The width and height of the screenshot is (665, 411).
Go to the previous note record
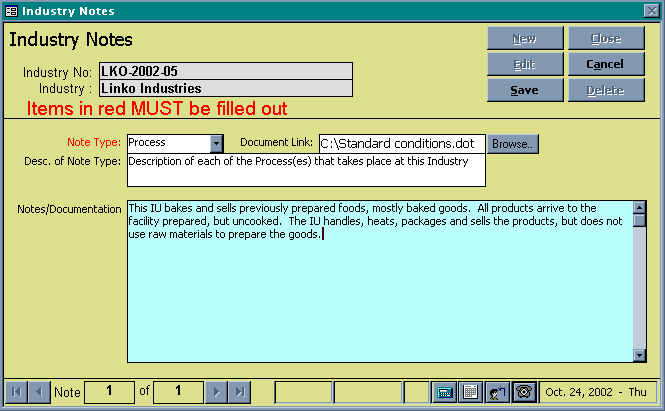(x=39, y=392)
